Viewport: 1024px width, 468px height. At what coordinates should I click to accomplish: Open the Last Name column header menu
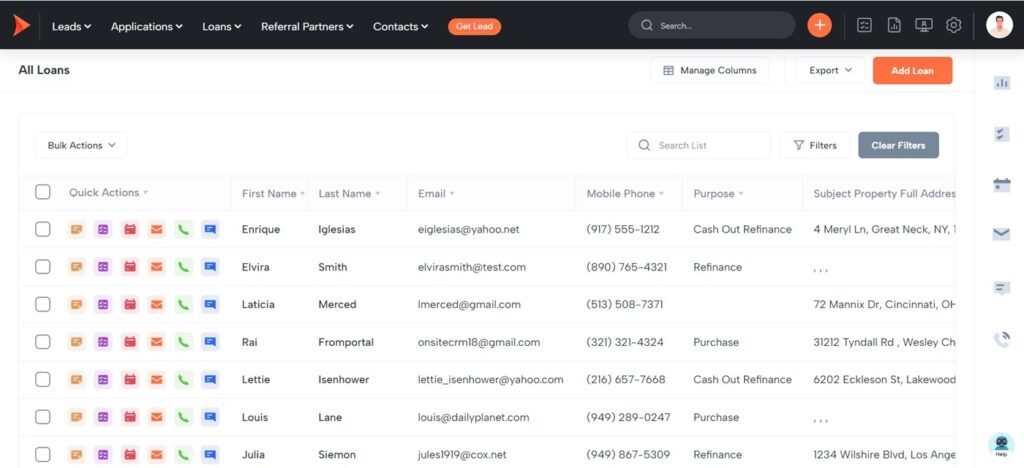coord(377,194)
